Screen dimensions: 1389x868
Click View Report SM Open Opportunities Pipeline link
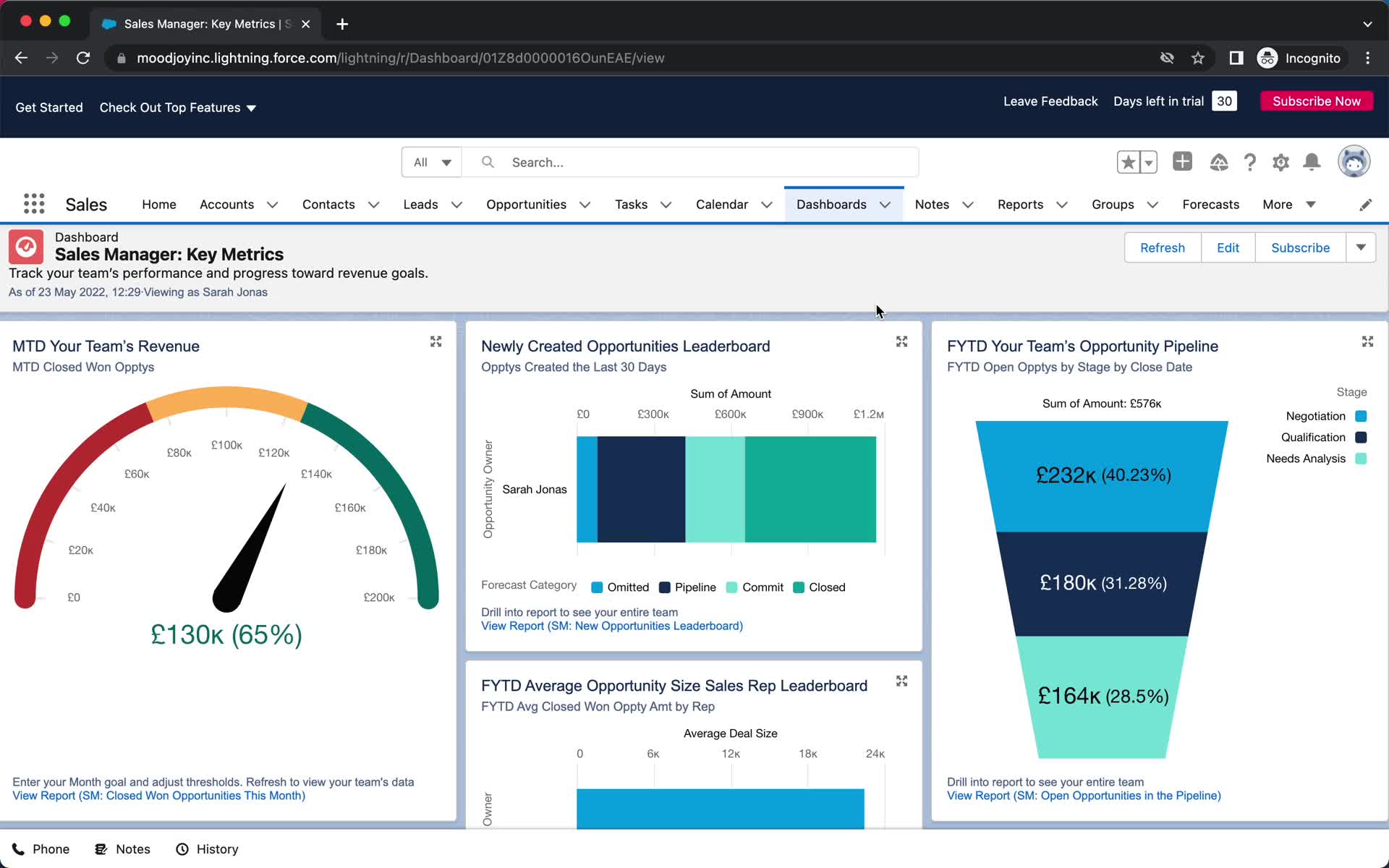pos(1083,795)
